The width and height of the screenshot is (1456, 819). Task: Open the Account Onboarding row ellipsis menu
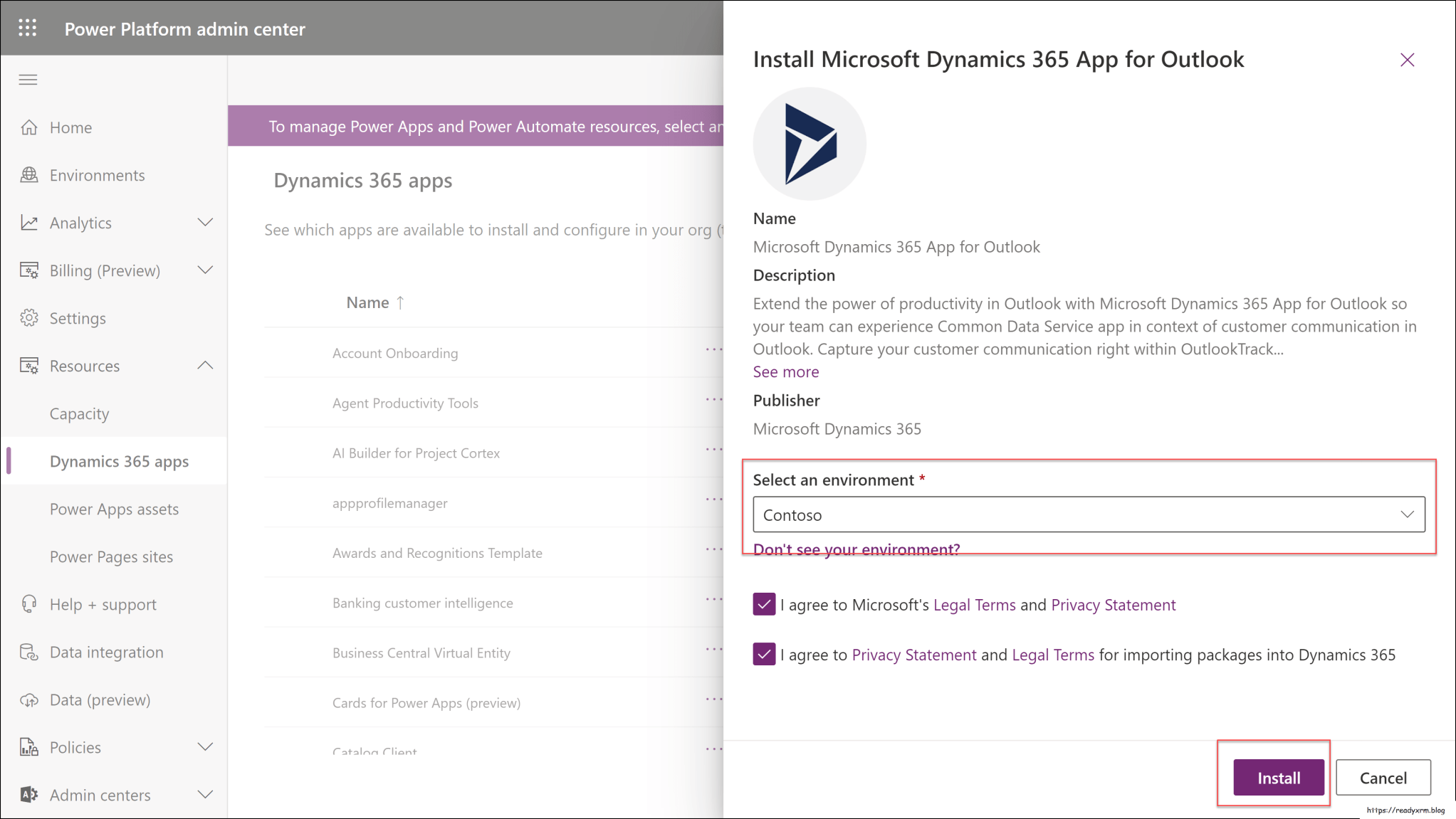click(x=714, y=349)
